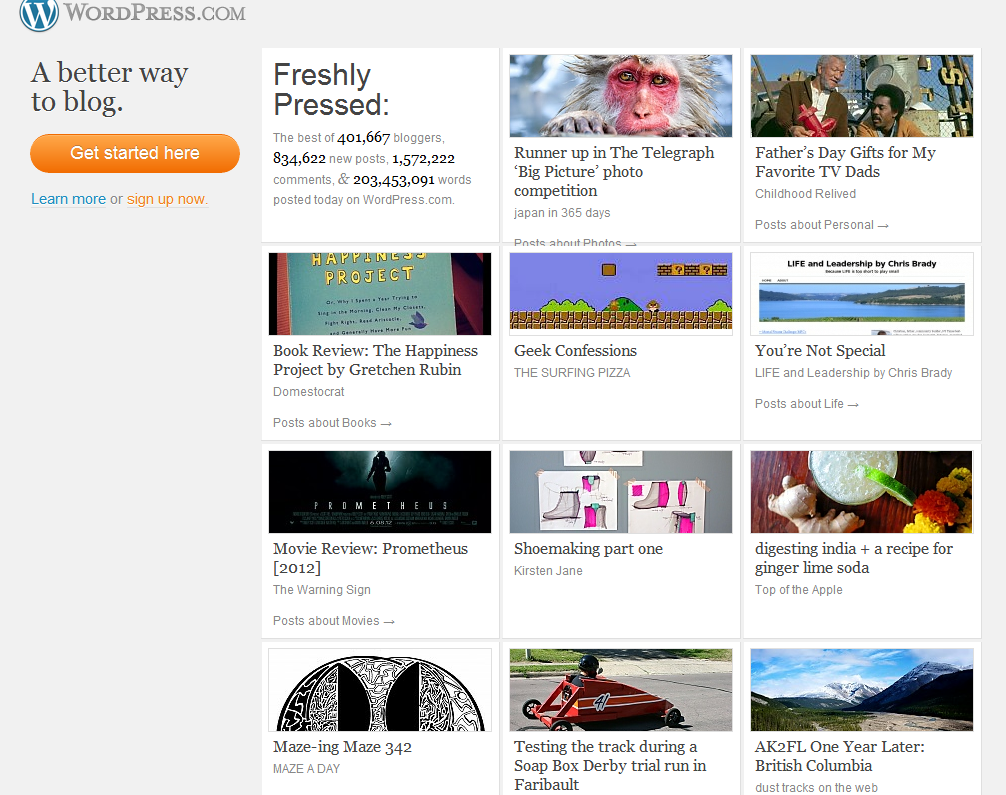Screen dimensions: 1006x795
Task: Open the Learn more link
Action: [68, 199]
